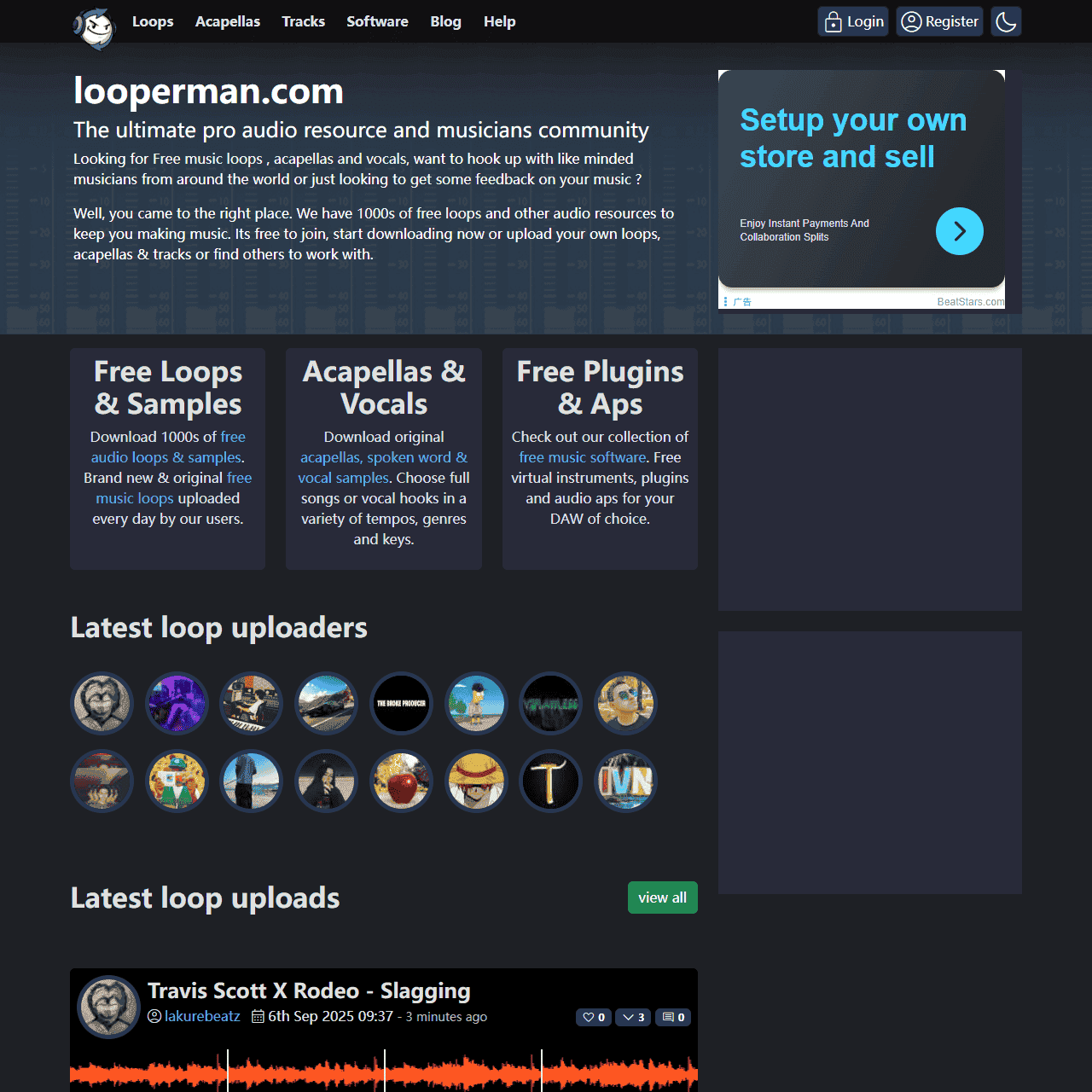Open the Acapellas menu item

click(x=227, y=21)
